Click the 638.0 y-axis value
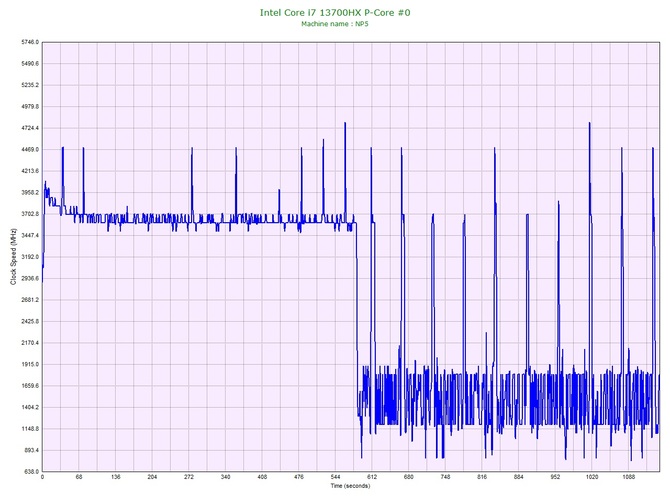This screenshot has height=503, width=670. [31, 472]
